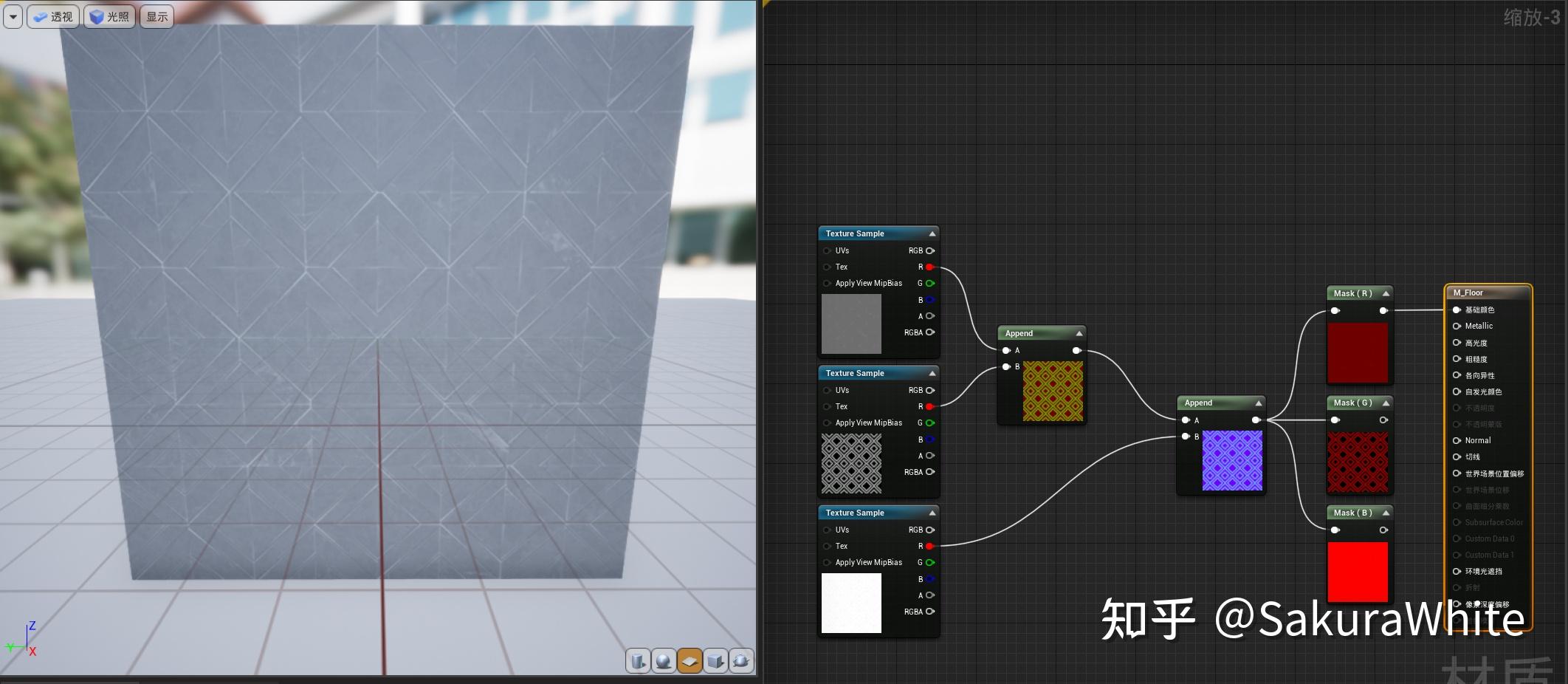1568x684 pixels.
Task: Collapse the Mask ( B ) node
Action: (x=1384, y=512)
